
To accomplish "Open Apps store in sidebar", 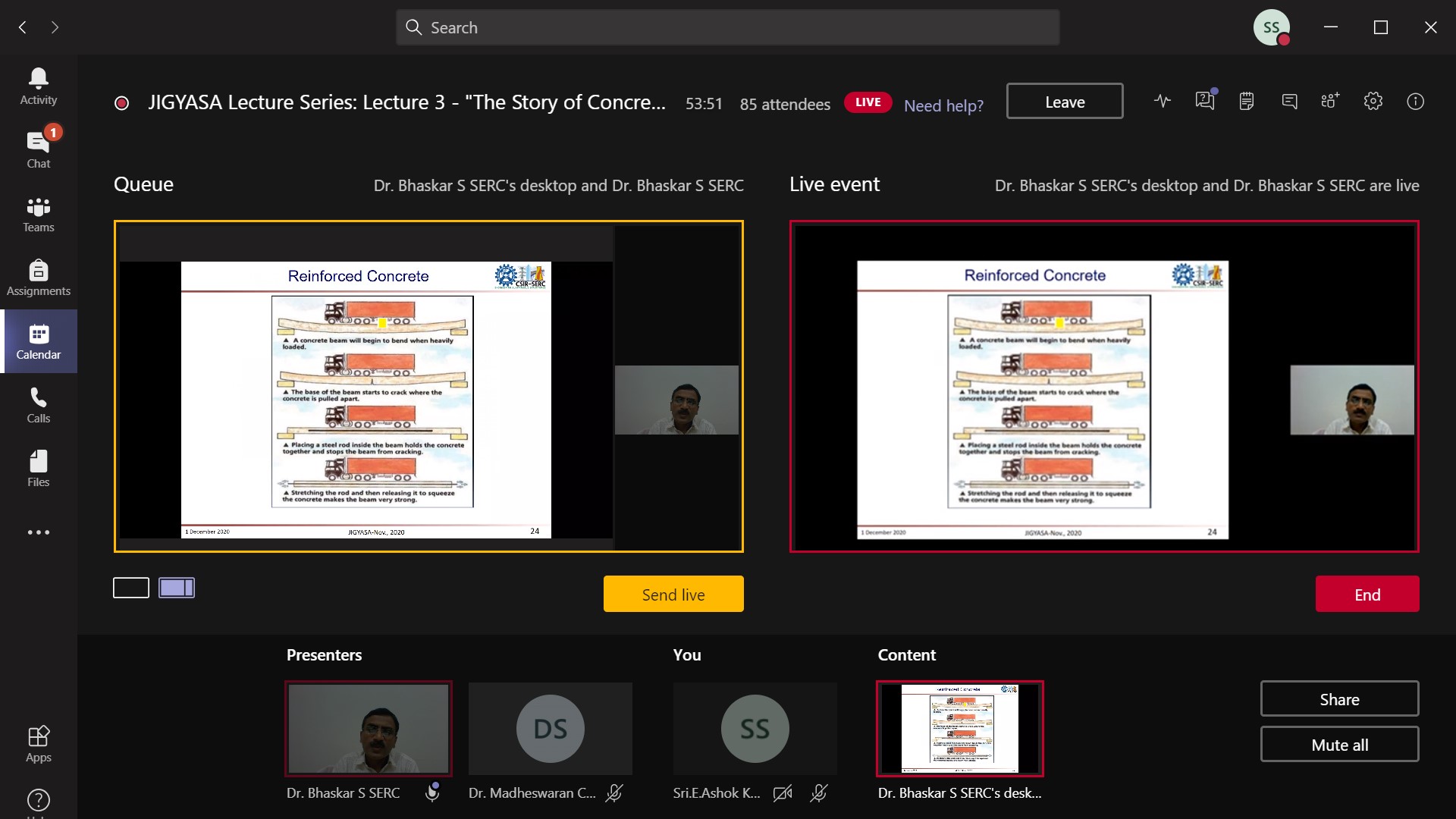I will coord(39,743).
